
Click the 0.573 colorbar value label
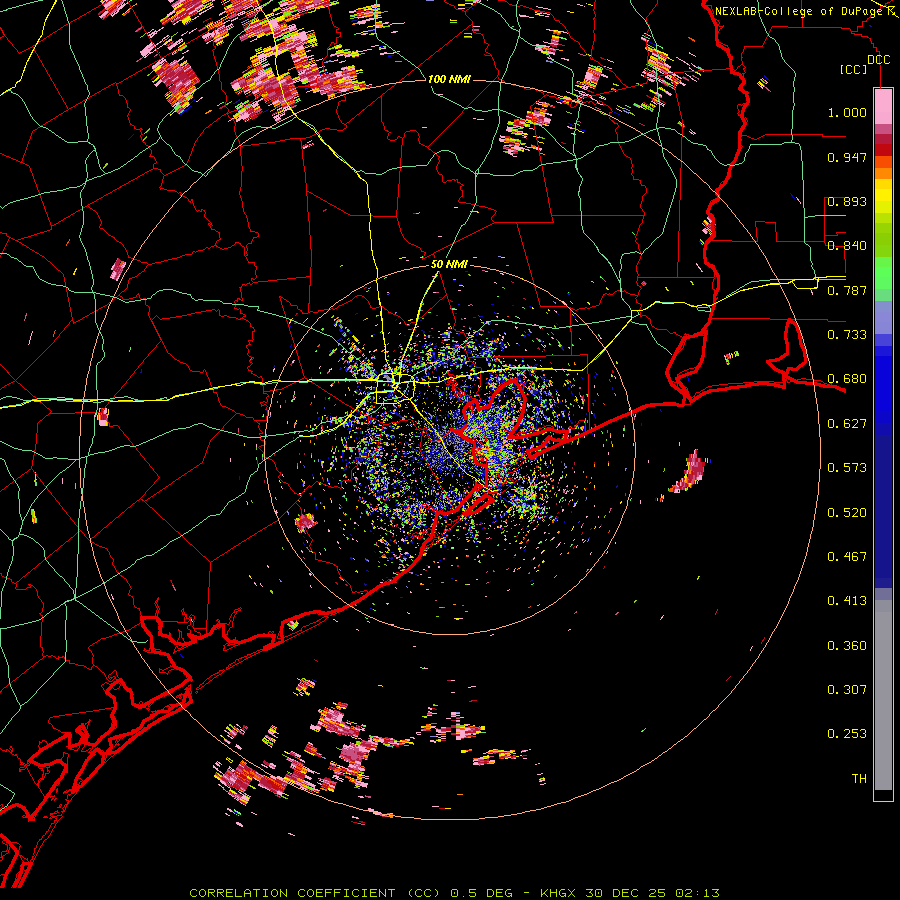point(847,468)
